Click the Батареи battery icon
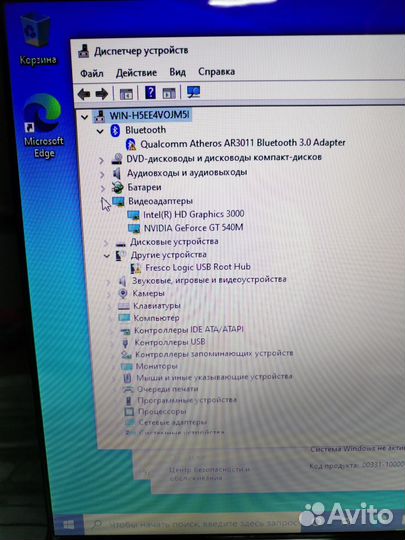This screenshot has height=540, width=405. [118, 187]
